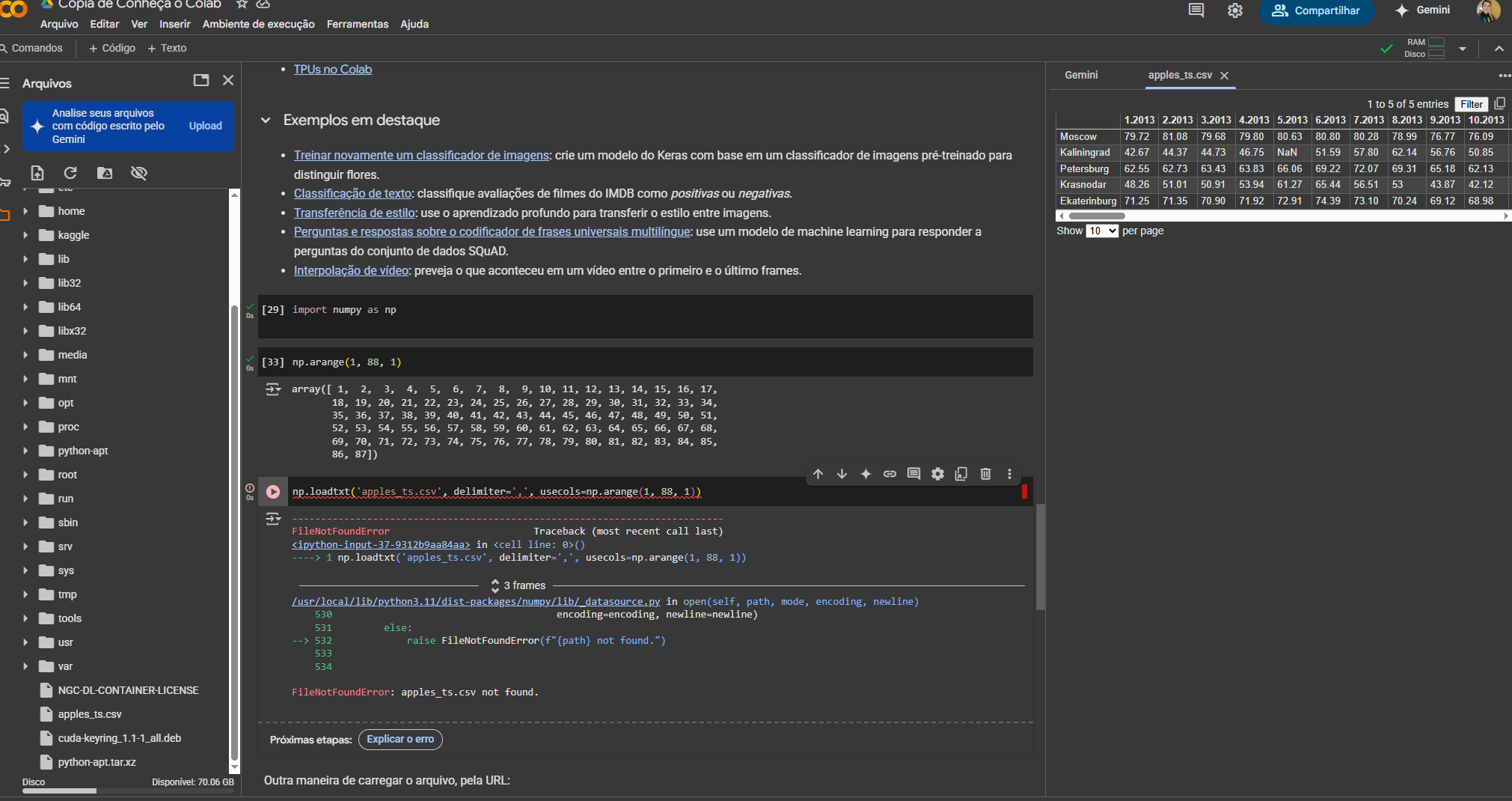Click the blue Upload button
1512x801 pixels.
point(206,126)
